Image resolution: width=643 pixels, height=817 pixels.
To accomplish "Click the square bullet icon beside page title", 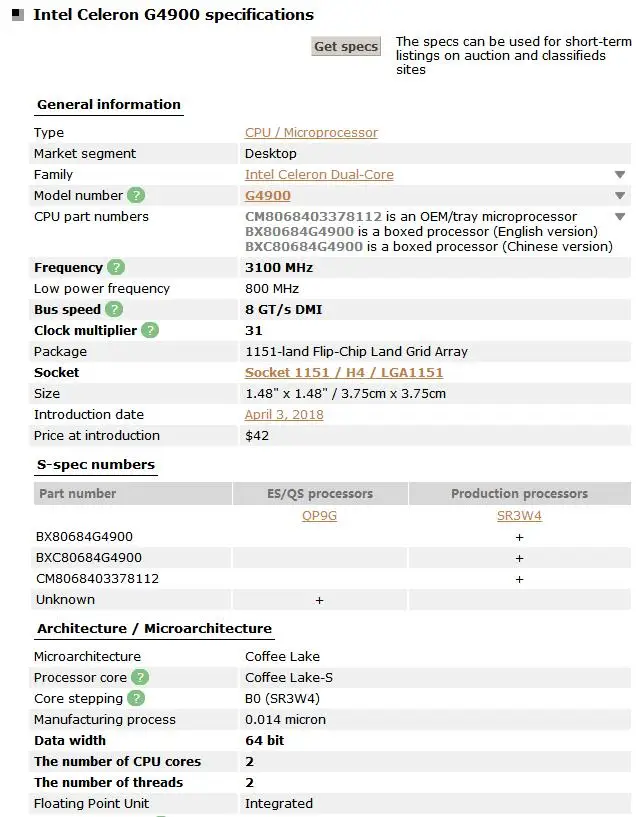I will [x=17, y=15].
